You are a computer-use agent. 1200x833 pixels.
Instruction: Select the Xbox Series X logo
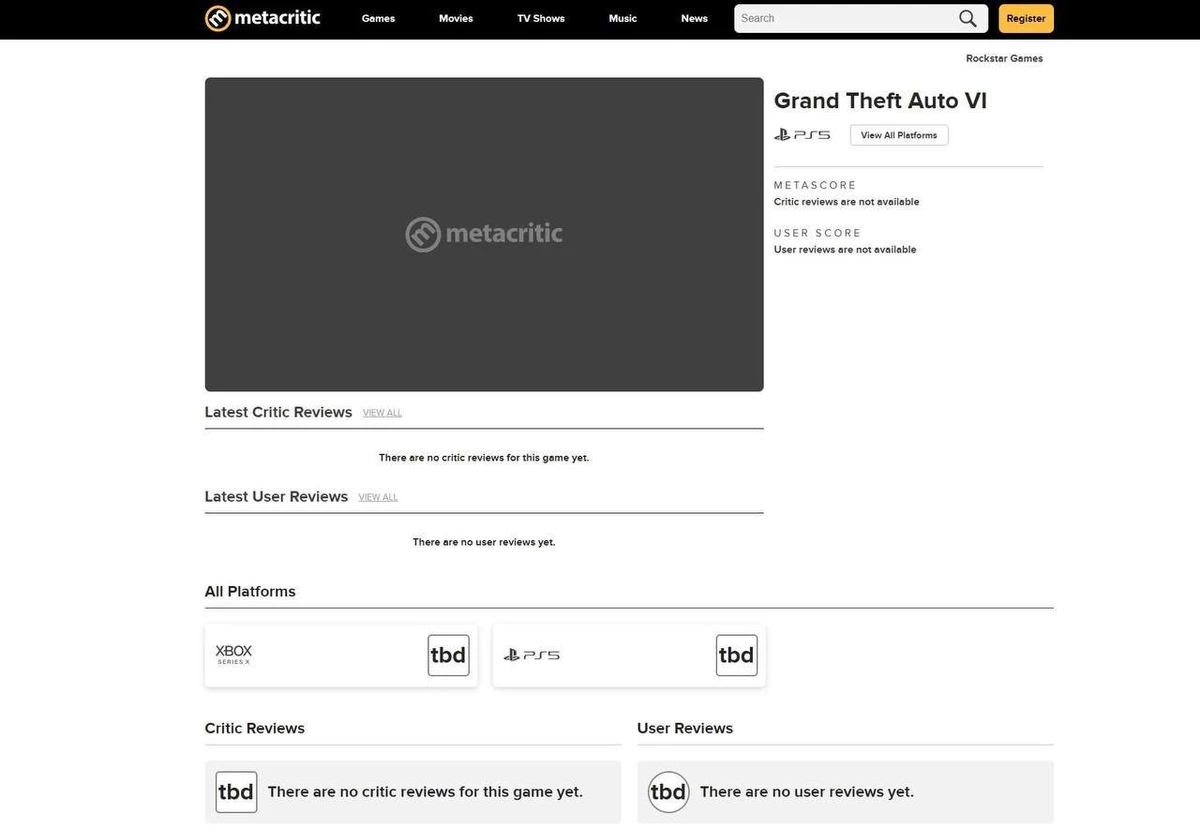coord(234,655)
